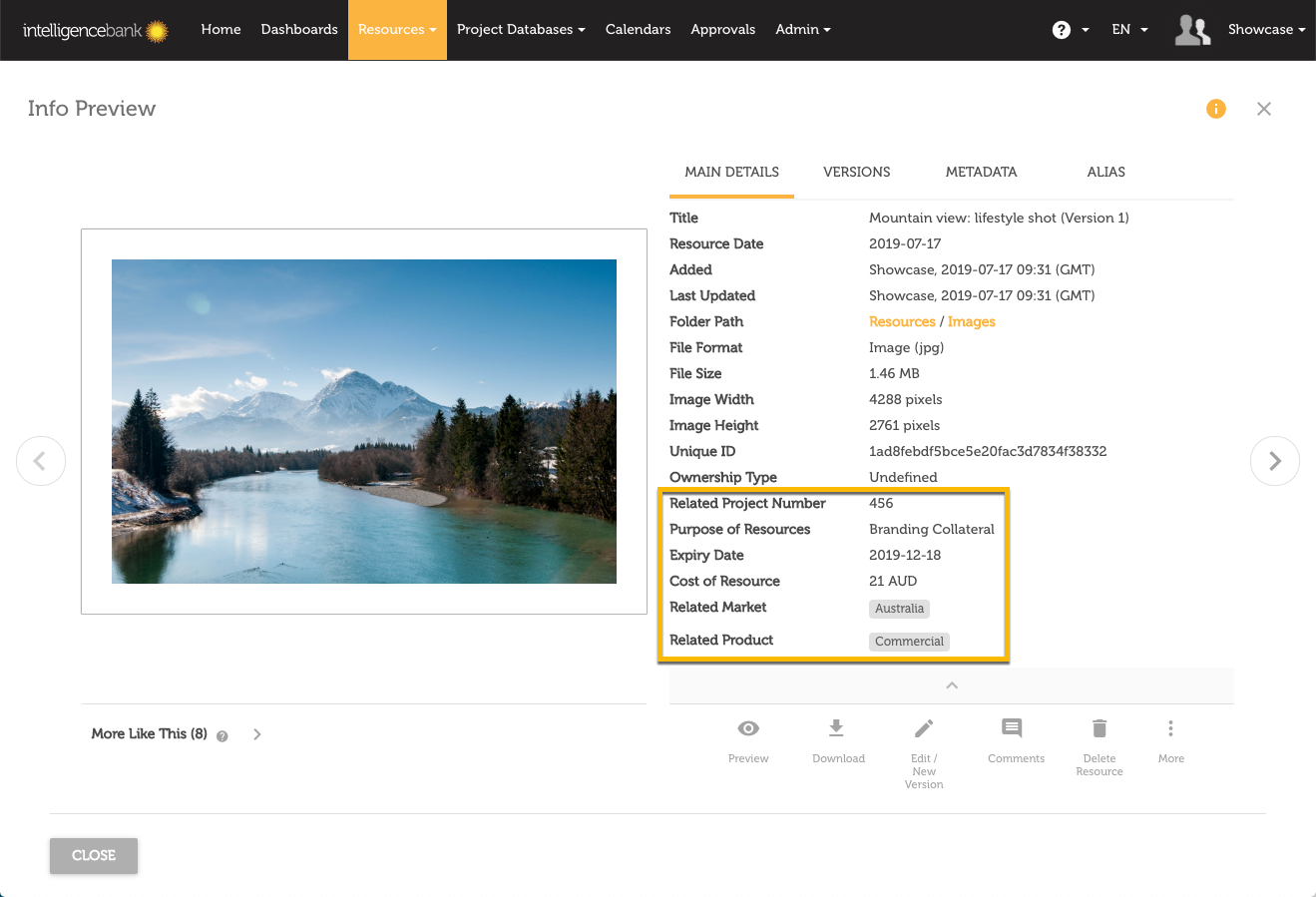The image size is (1316, 897).
Task: Open the Resources dropdown menu
Action: tap(397, 30)
